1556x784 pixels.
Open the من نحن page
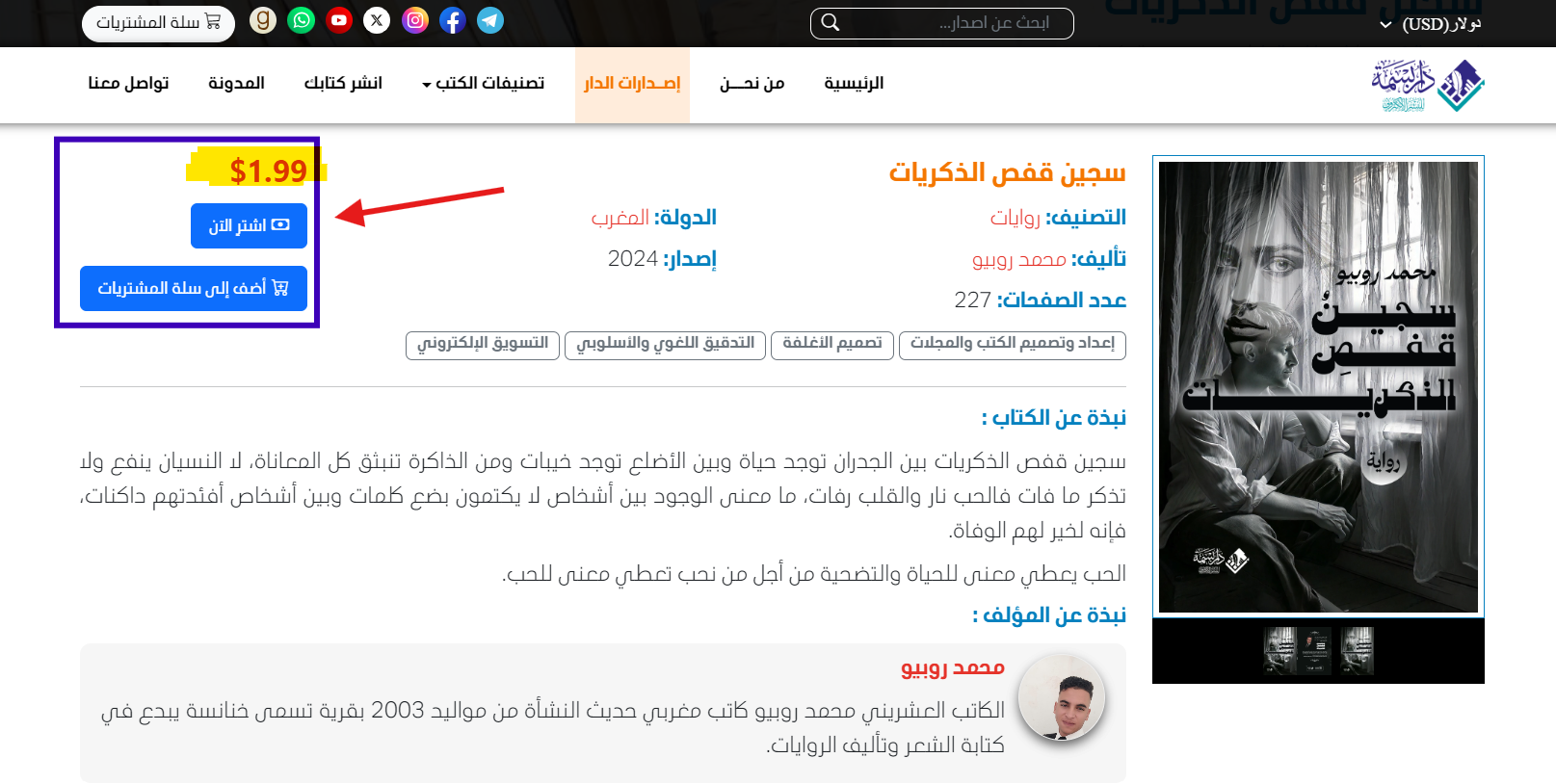tap(752, 84)
